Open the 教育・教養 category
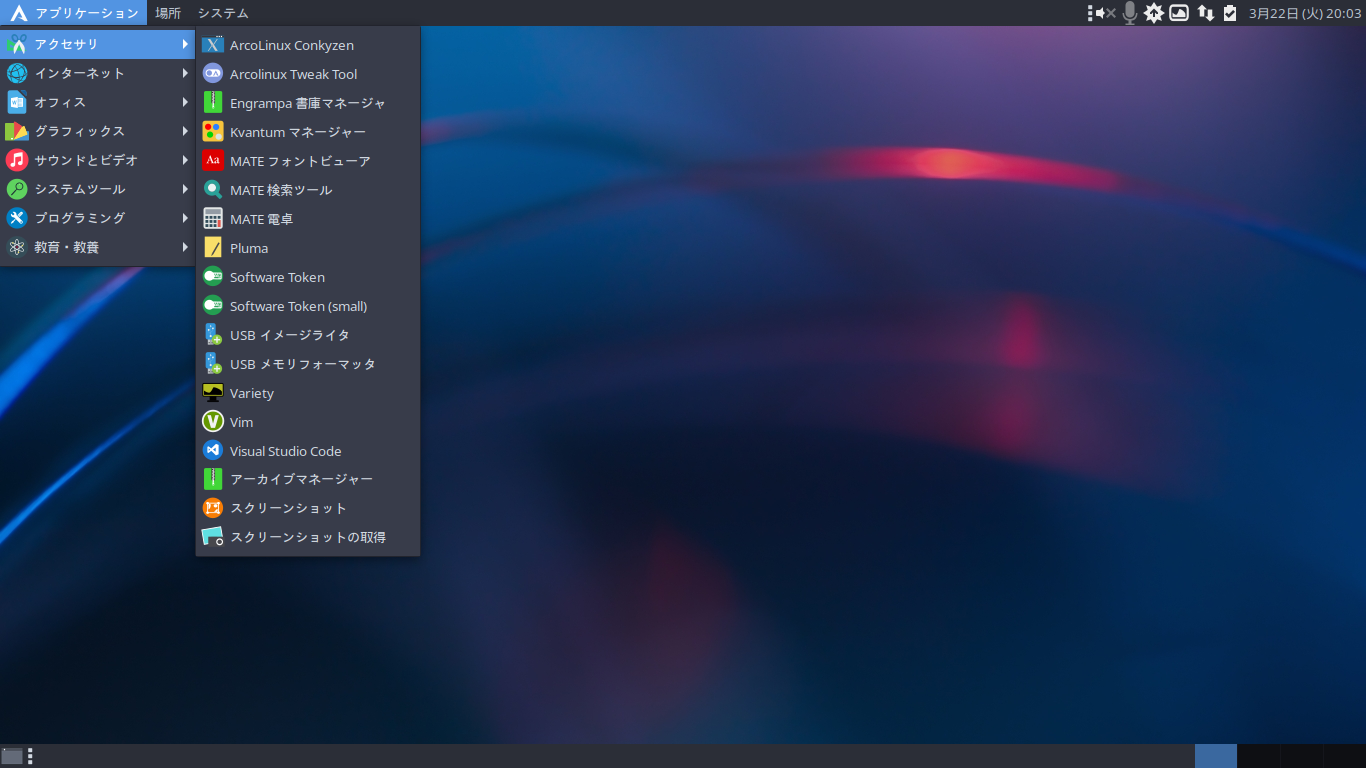Screen dimensions: 1366x768 pos(97,247)
